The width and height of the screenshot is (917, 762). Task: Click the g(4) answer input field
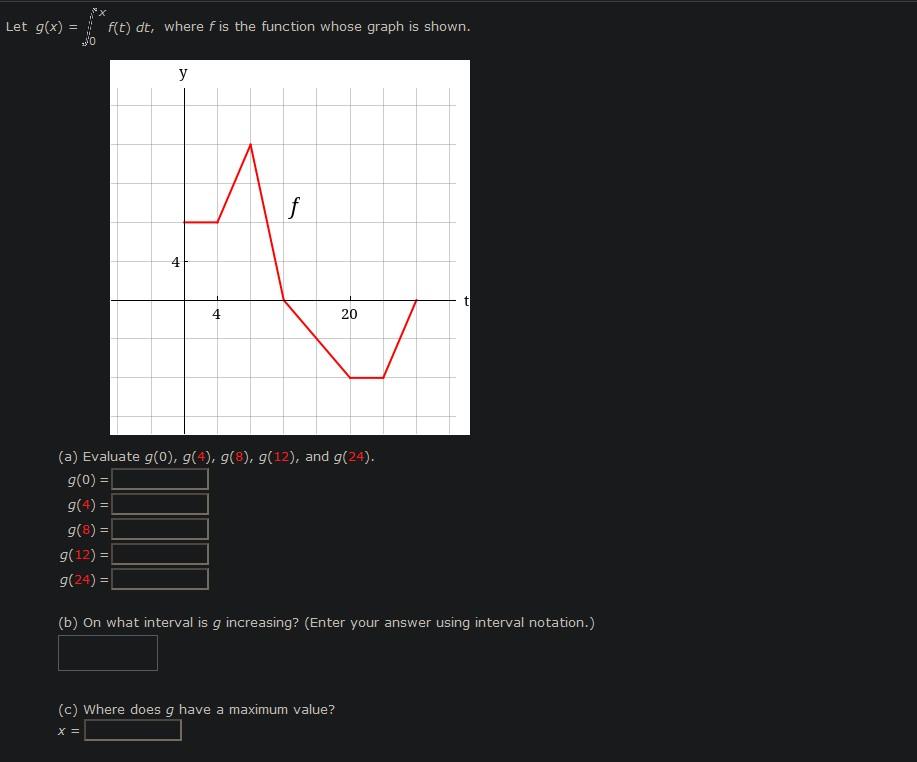pos(159,503)
